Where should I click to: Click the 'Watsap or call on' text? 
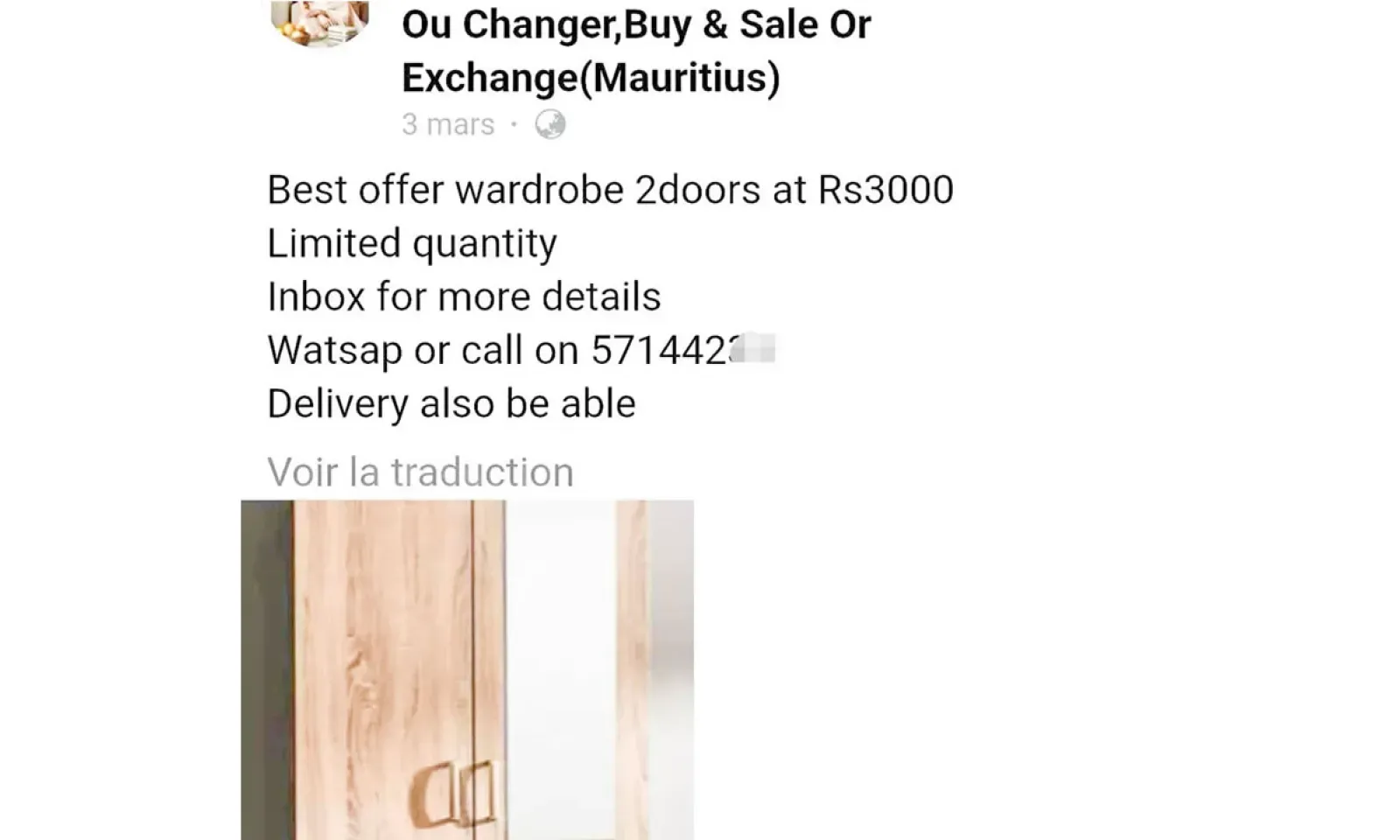(423, 351)
